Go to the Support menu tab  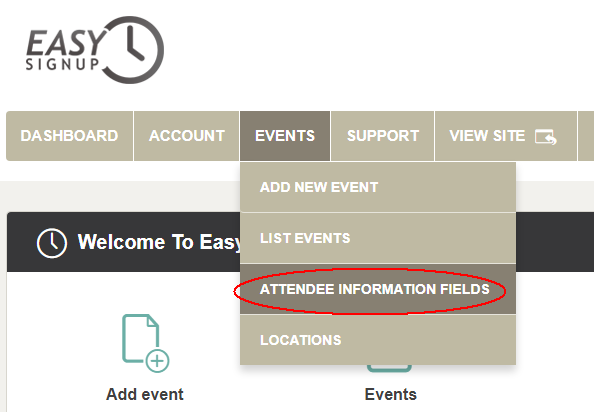pyautogui.click(x=383, y=136)
